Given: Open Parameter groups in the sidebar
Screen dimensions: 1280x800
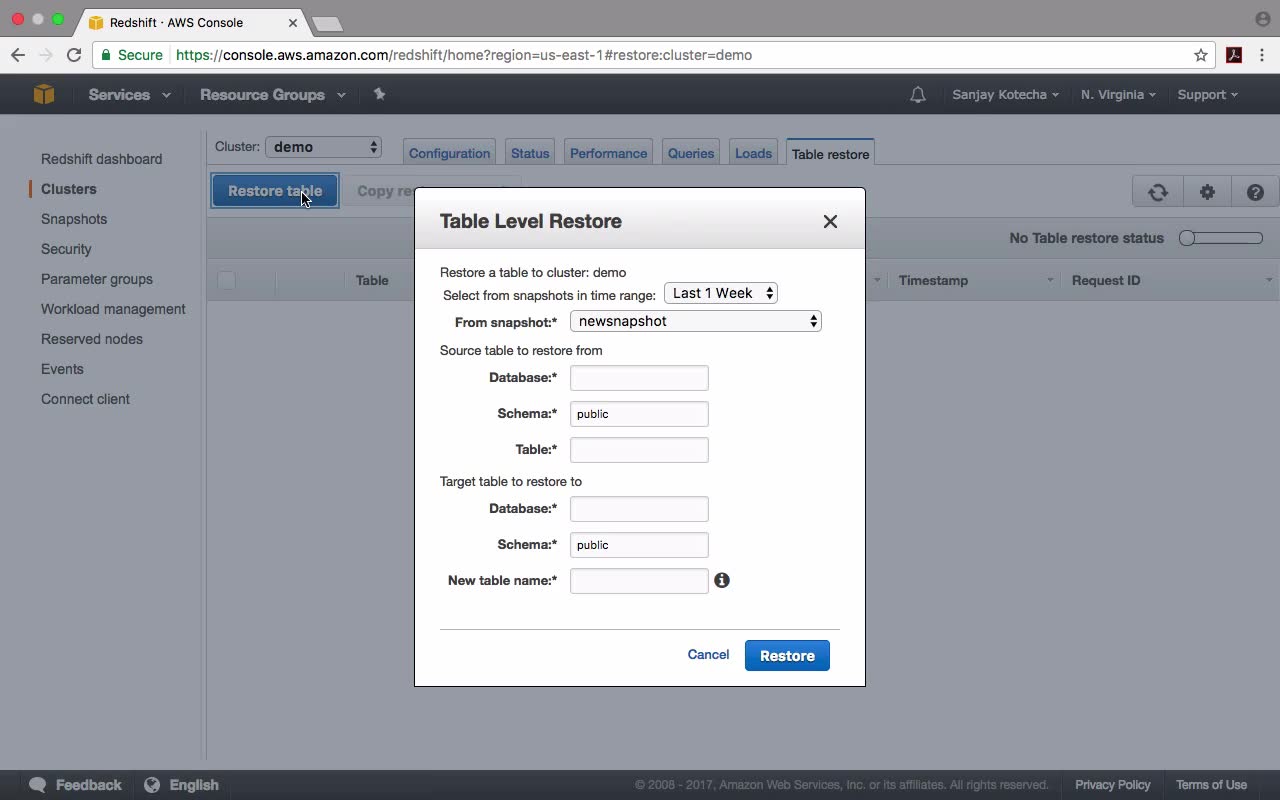Looking at the screenshot, I should tap(97, 279).
